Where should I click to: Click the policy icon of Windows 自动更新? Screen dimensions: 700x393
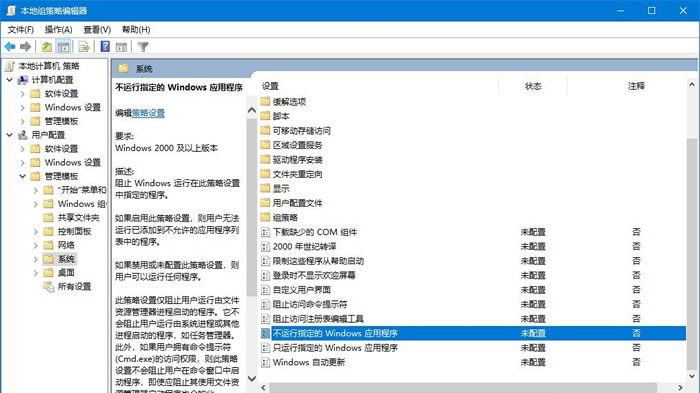266,362
